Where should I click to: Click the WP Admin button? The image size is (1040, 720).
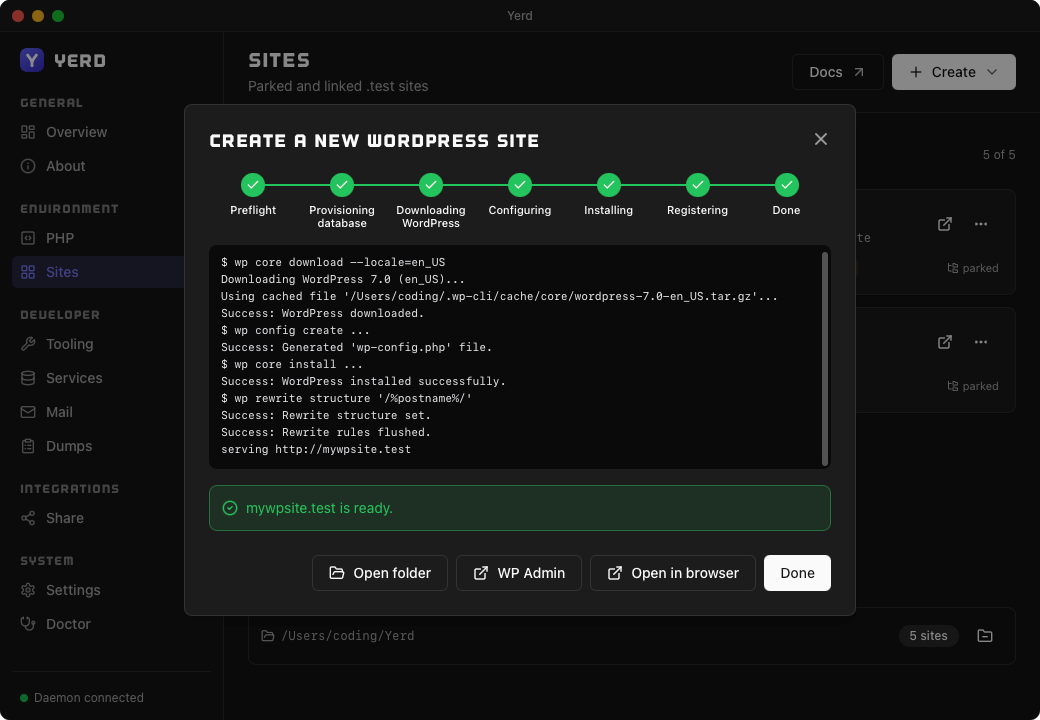pos(519,573)
